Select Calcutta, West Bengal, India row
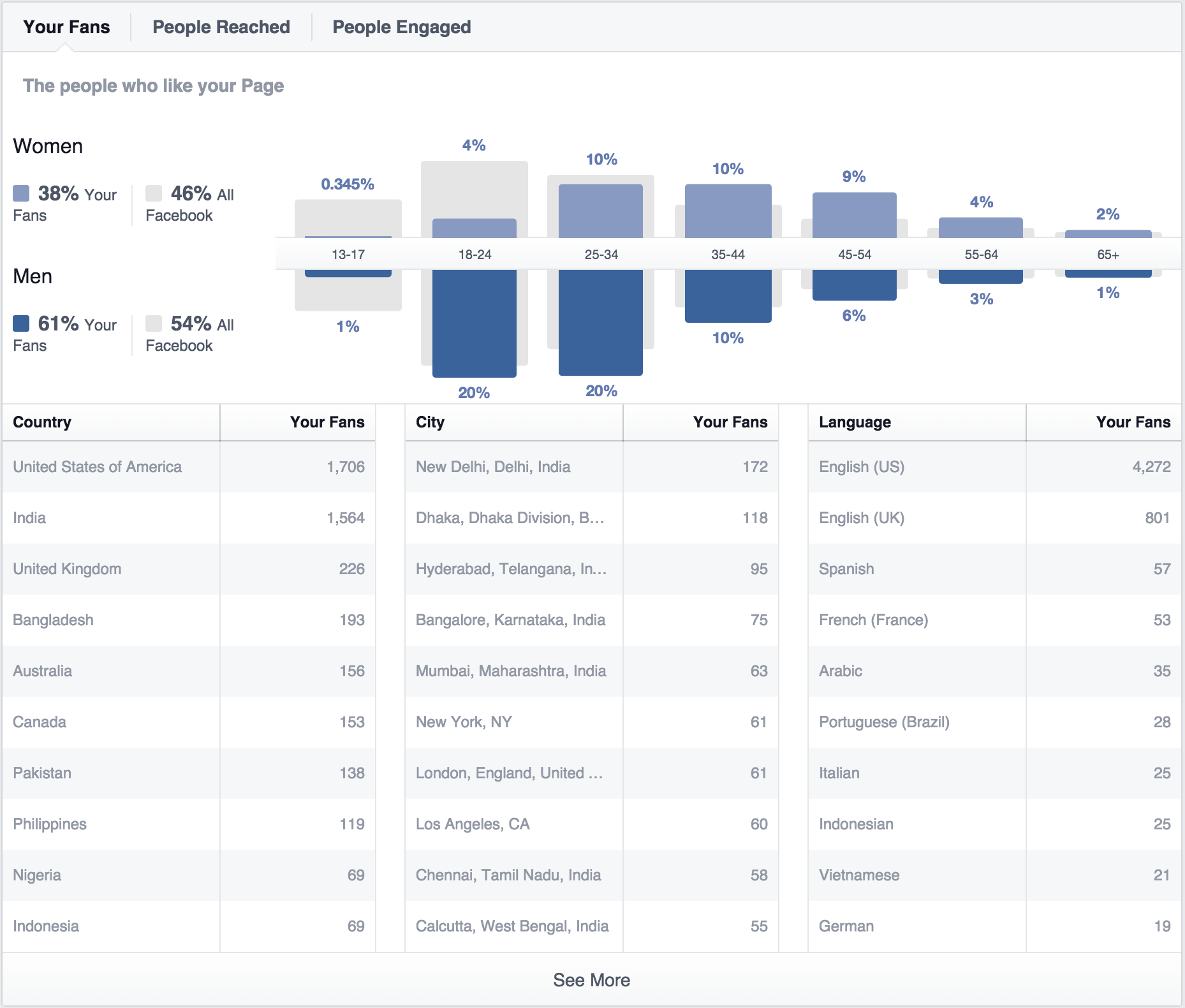1185x1008 pixels. 592,926
